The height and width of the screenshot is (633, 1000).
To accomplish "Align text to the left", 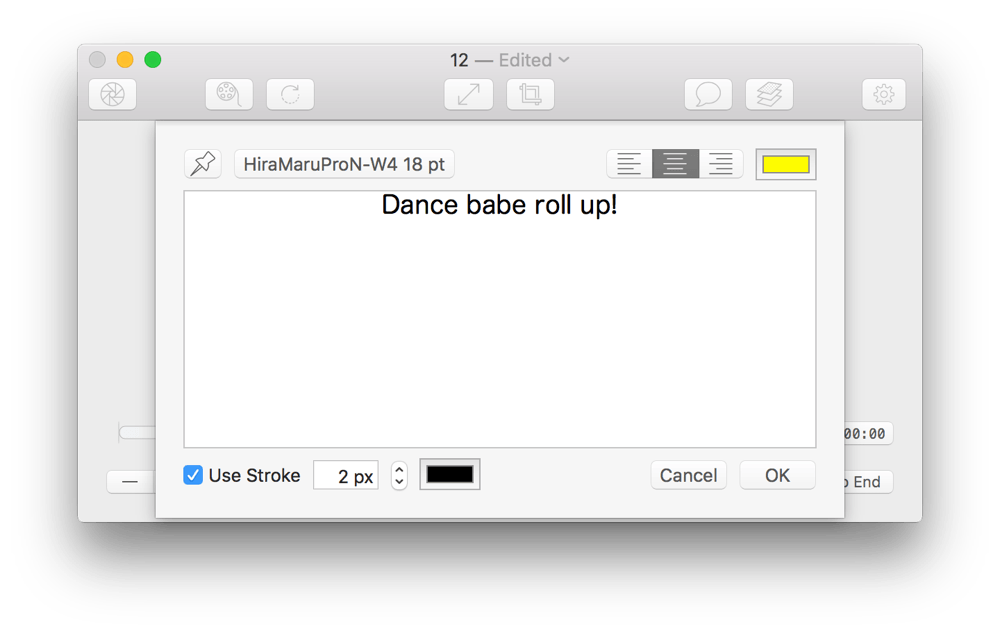I will click(x=629, y=164).
